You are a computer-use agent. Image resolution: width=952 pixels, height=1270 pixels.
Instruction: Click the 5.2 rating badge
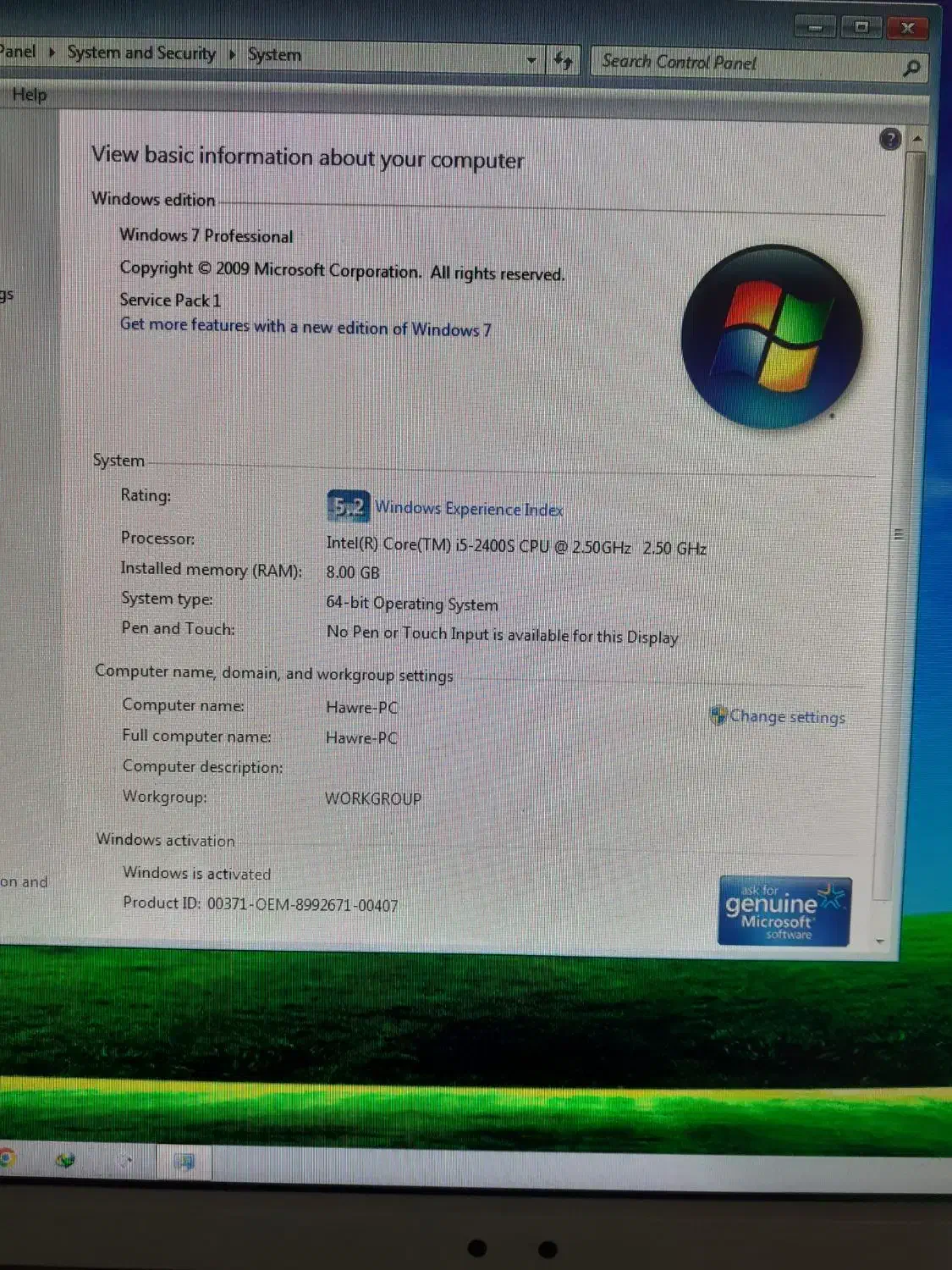point(348,506)
